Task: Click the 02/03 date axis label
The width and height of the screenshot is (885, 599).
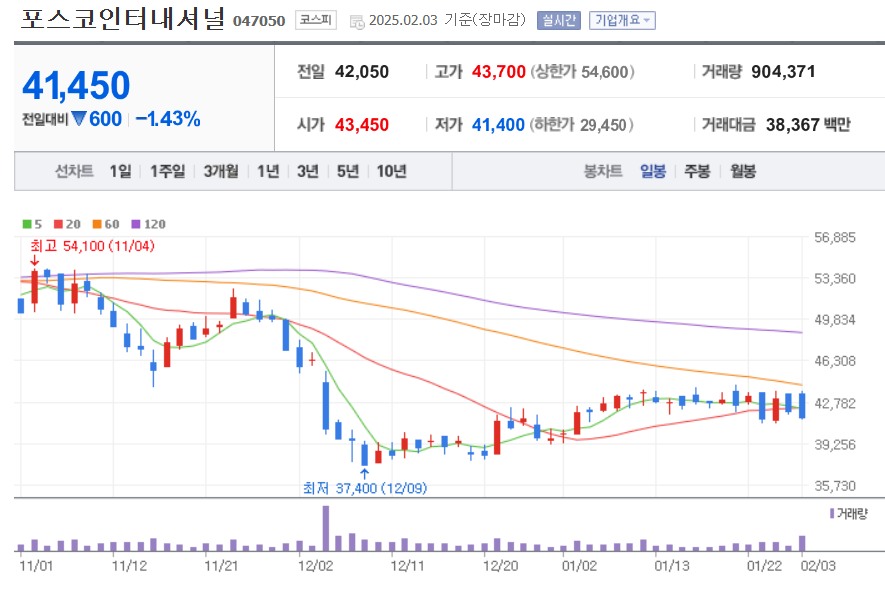Action: (818, 565)
